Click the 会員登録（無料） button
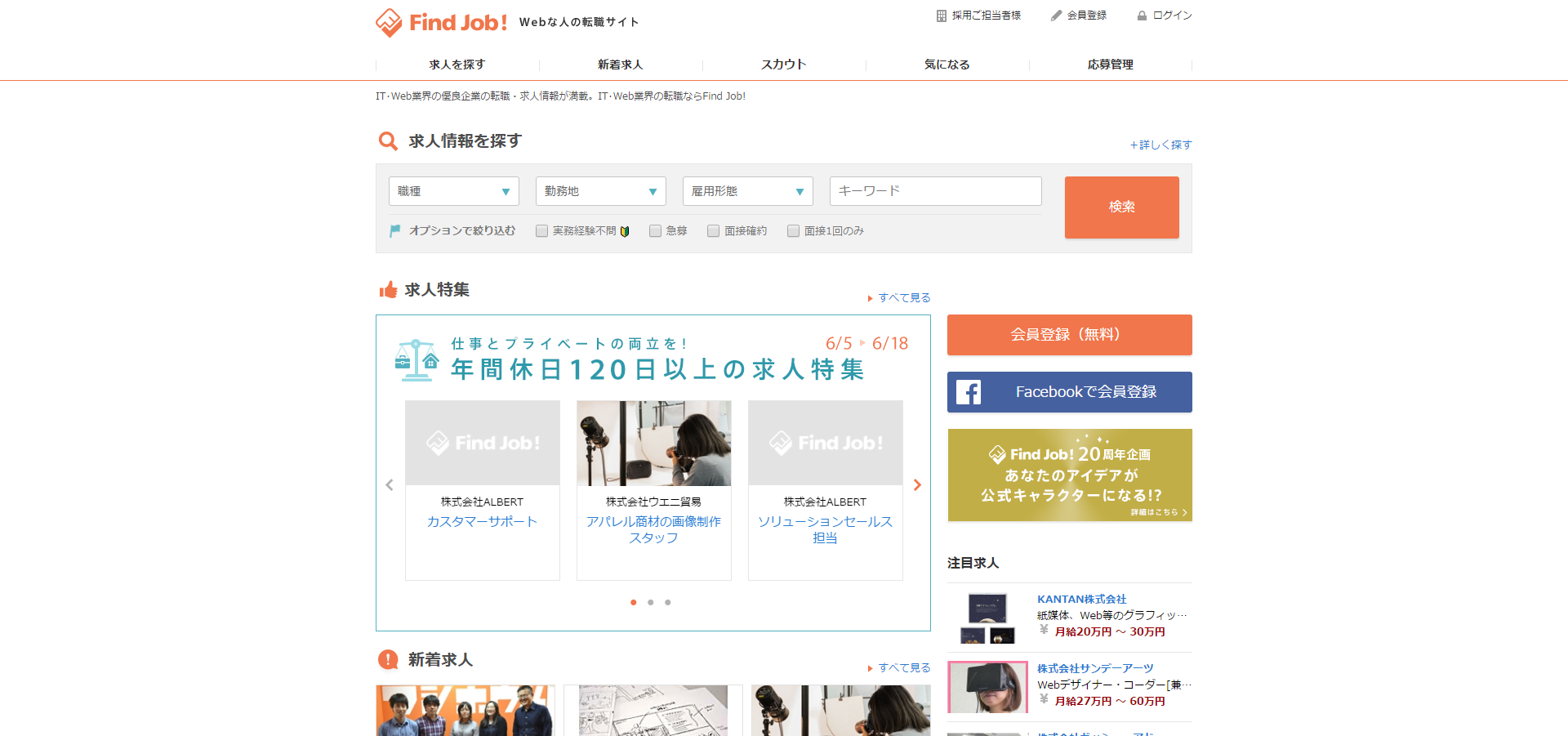1568x736 pixels. (1069, 334)
